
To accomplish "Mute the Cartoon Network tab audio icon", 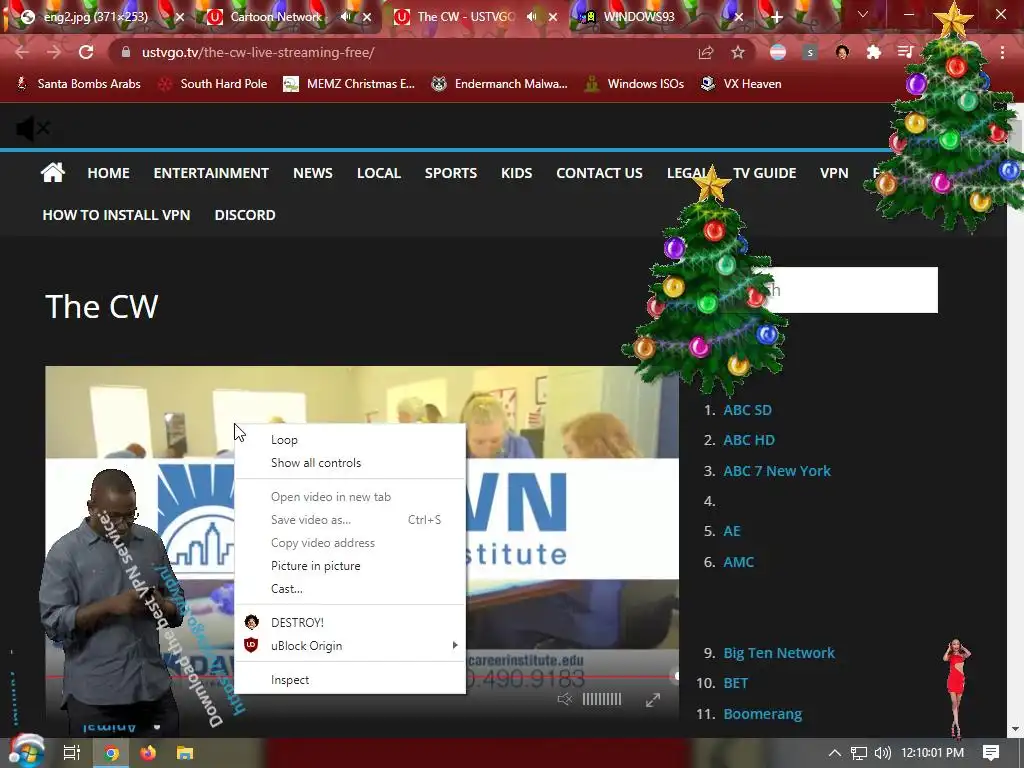I will 345,17.
